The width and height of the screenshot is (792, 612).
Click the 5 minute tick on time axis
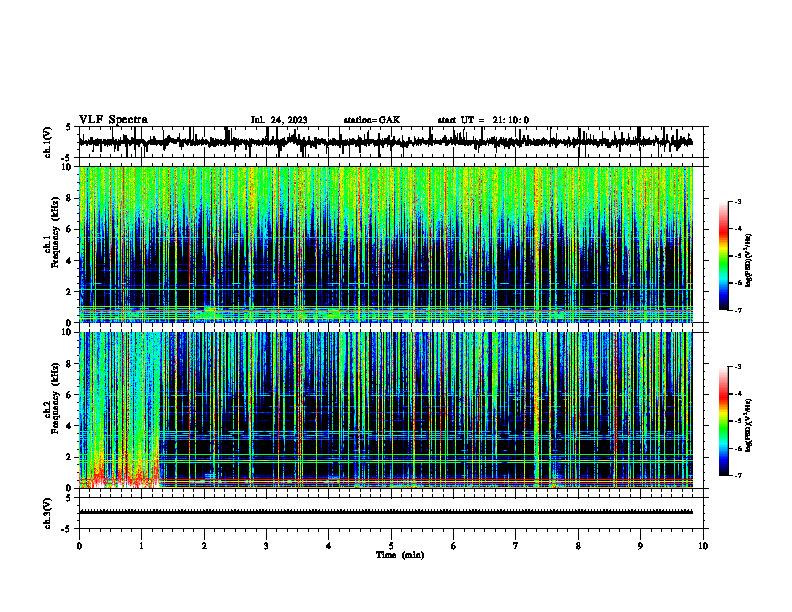click(x=391, y=546)
